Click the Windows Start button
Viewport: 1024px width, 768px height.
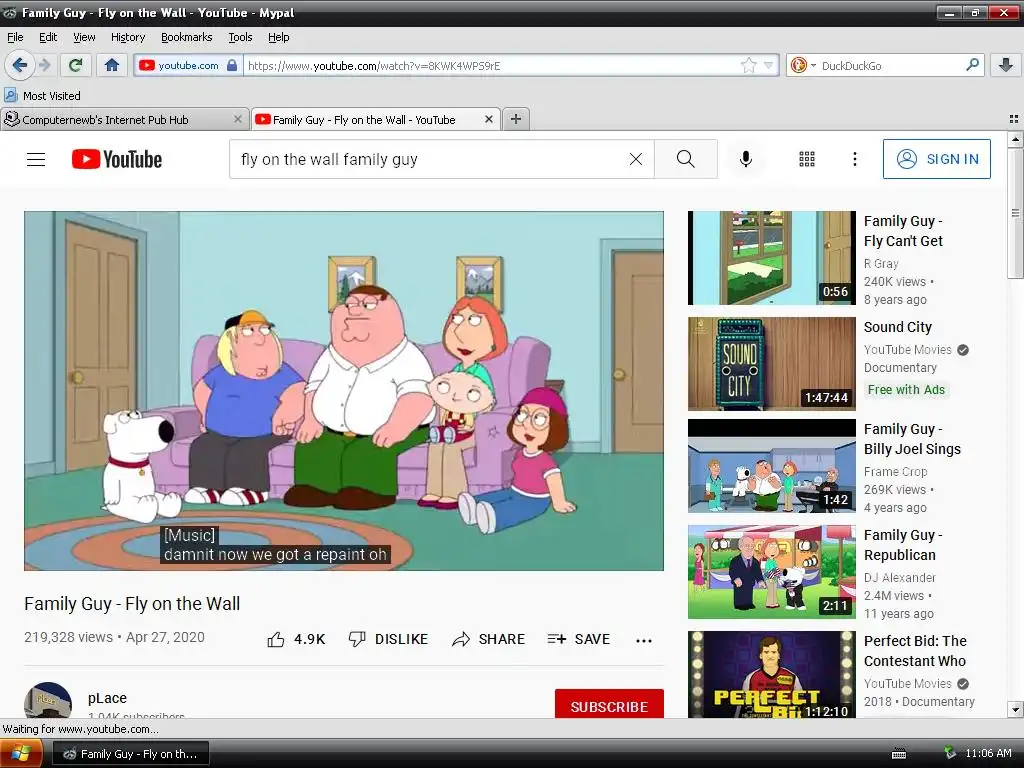pos(21,754)
